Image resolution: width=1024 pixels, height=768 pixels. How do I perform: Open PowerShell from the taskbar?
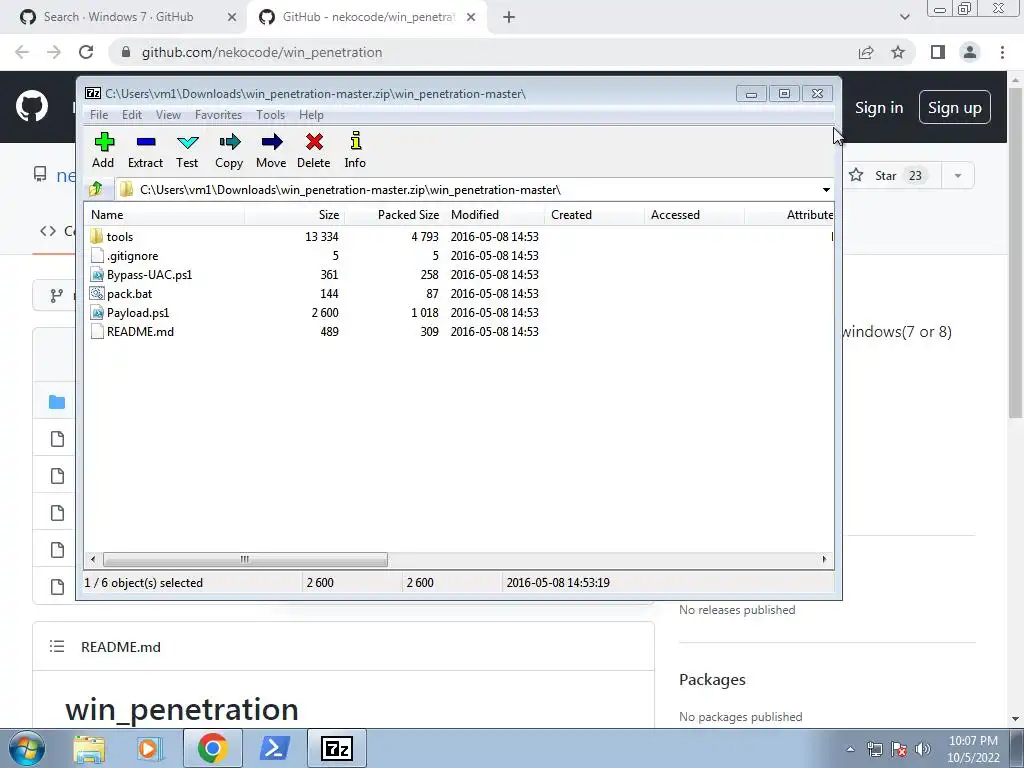(x=274, y=748)
